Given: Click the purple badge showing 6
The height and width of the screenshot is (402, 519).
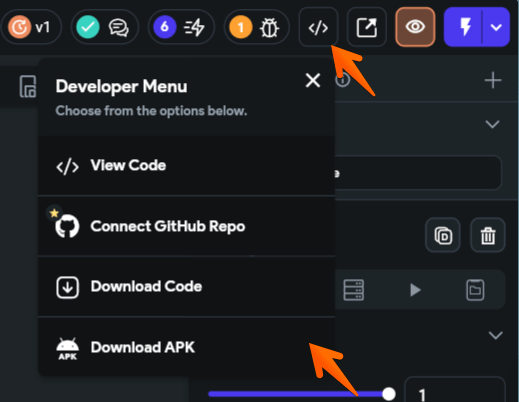Looking at the screenshot, I should 165,27.
